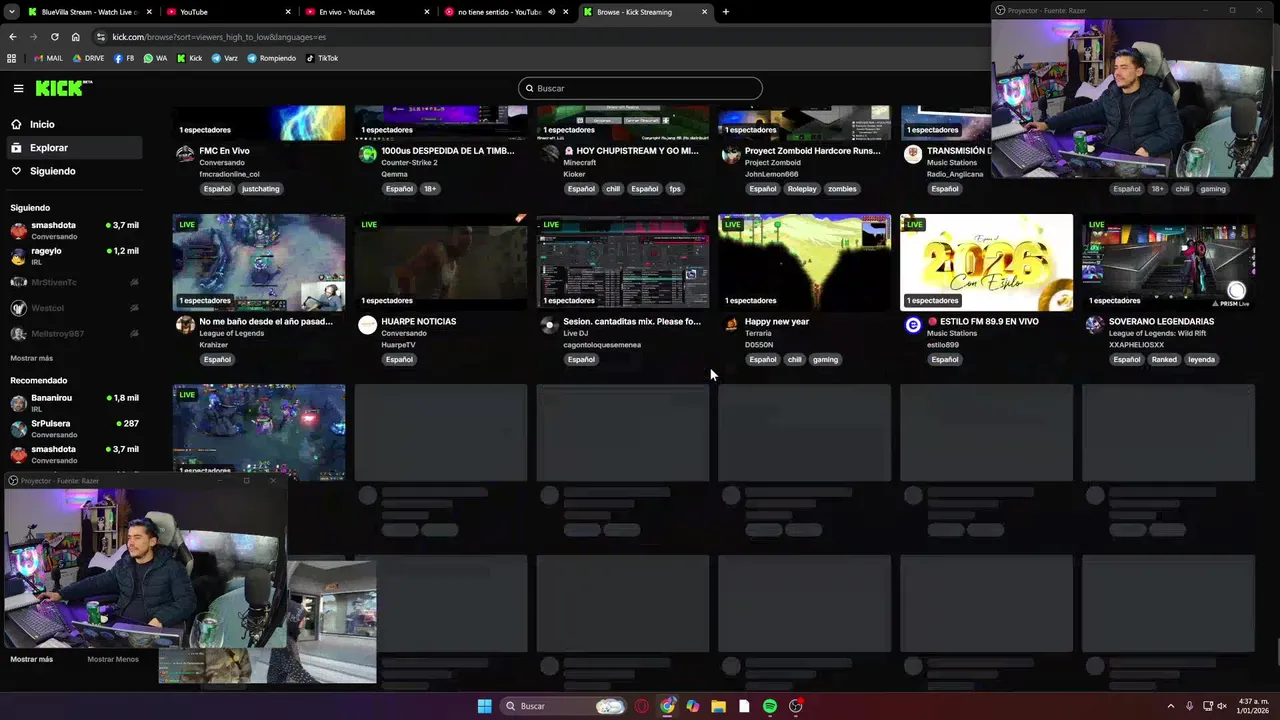The image size is (1280, 720).
Task: Open the Happy new year Terraria thumbnail
Action: [x=804, y=262]
